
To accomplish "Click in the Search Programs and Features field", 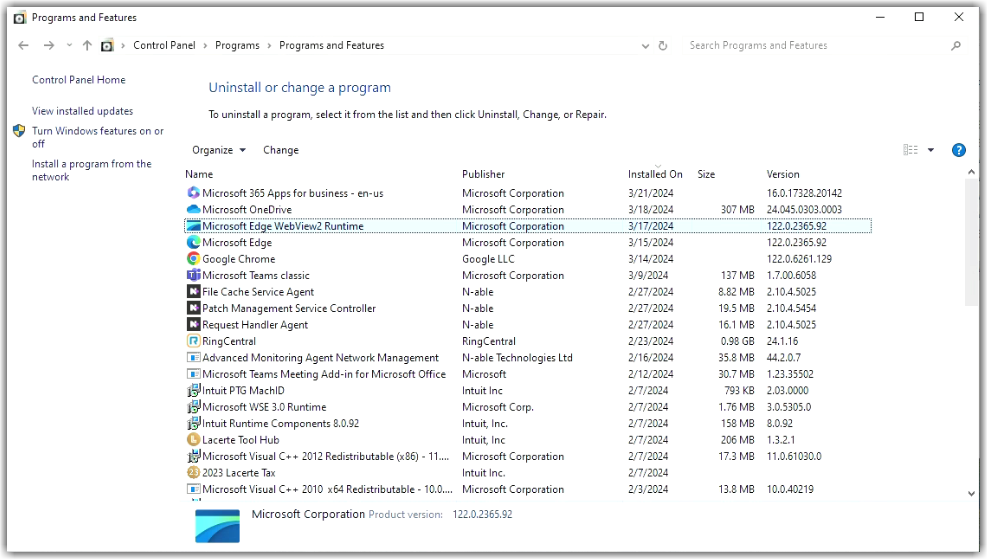I will coord(817,45).
